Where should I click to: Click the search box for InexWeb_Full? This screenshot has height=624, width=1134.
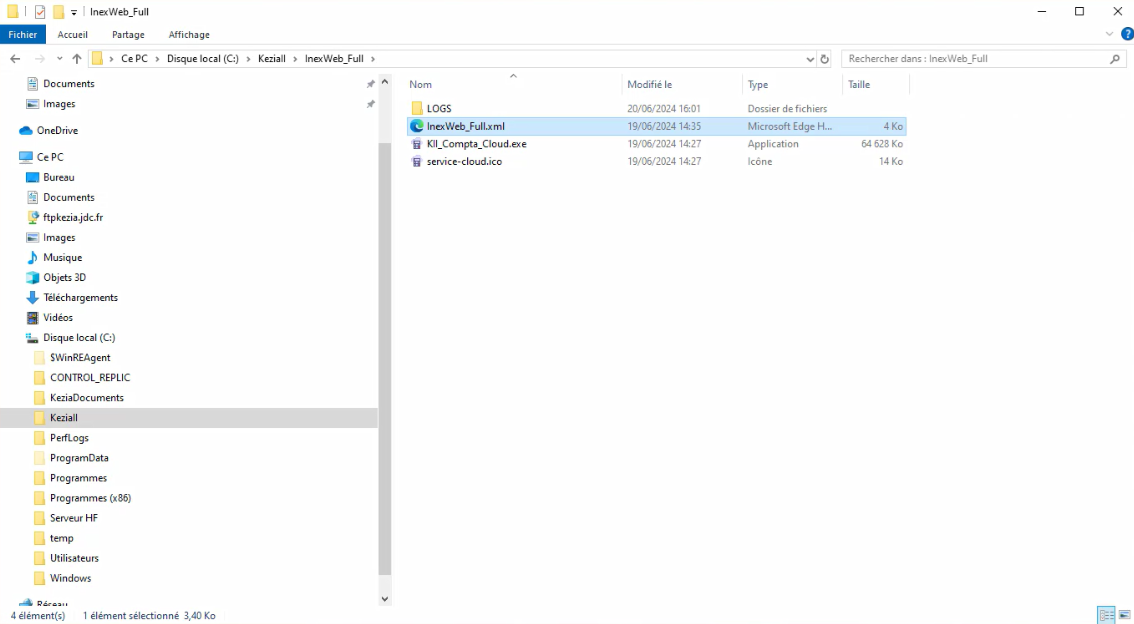[975, 59]
